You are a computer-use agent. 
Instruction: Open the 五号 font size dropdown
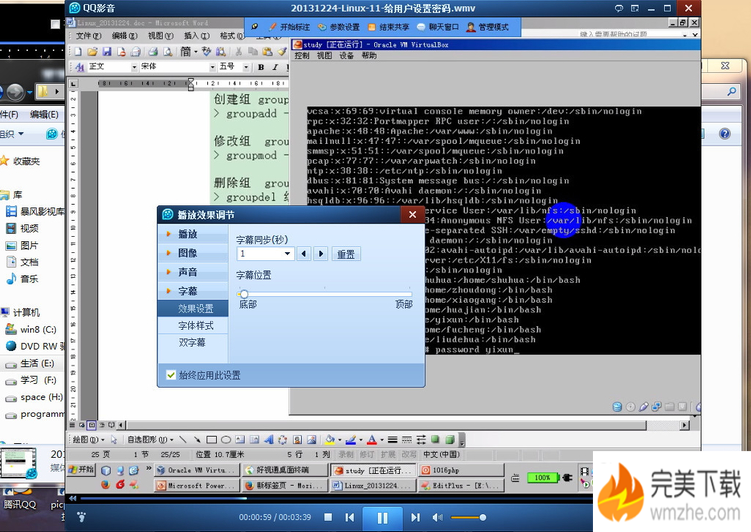pyautogui.click(x=246, y=67)
